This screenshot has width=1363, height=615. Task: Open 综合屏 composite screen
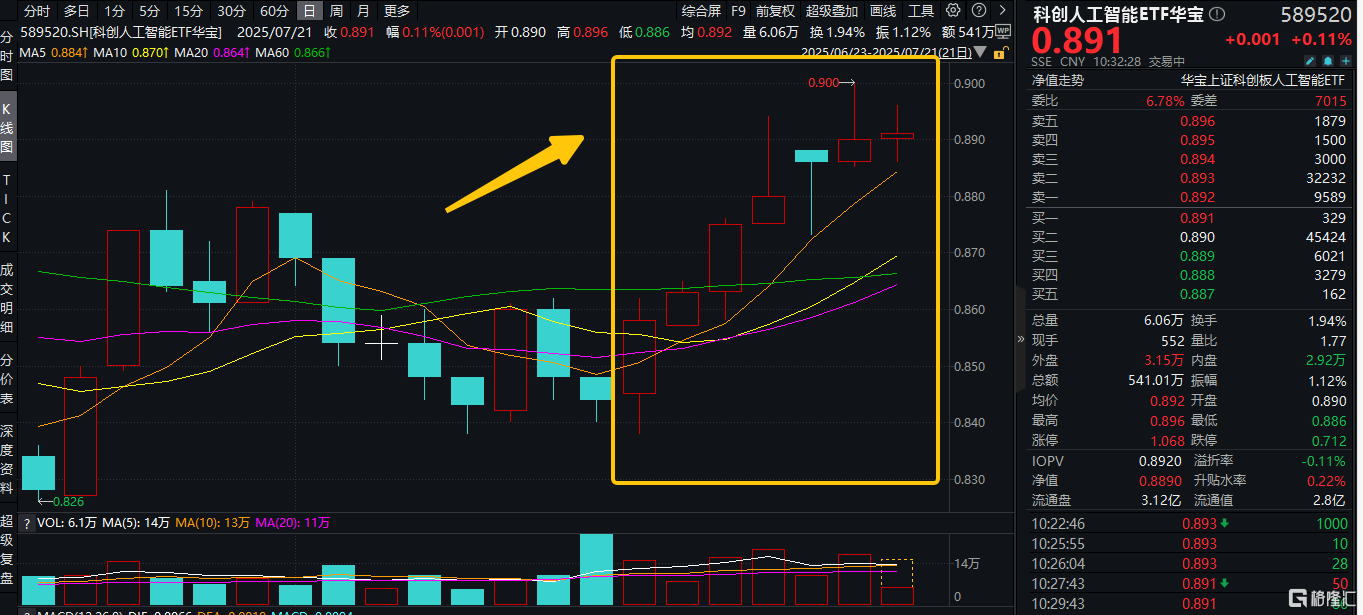coord(701,11)
